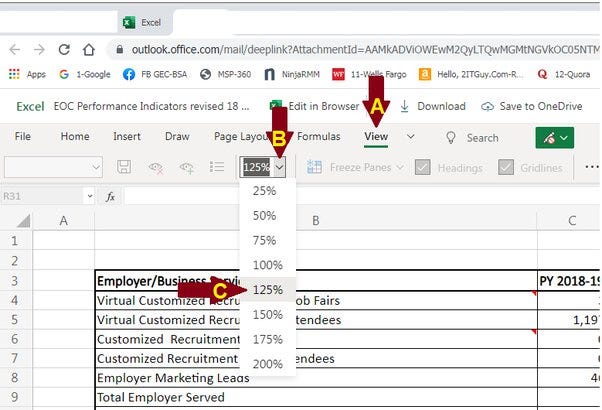Select the Excel browser tab
The image size is (602, 410).
(145, 23)
